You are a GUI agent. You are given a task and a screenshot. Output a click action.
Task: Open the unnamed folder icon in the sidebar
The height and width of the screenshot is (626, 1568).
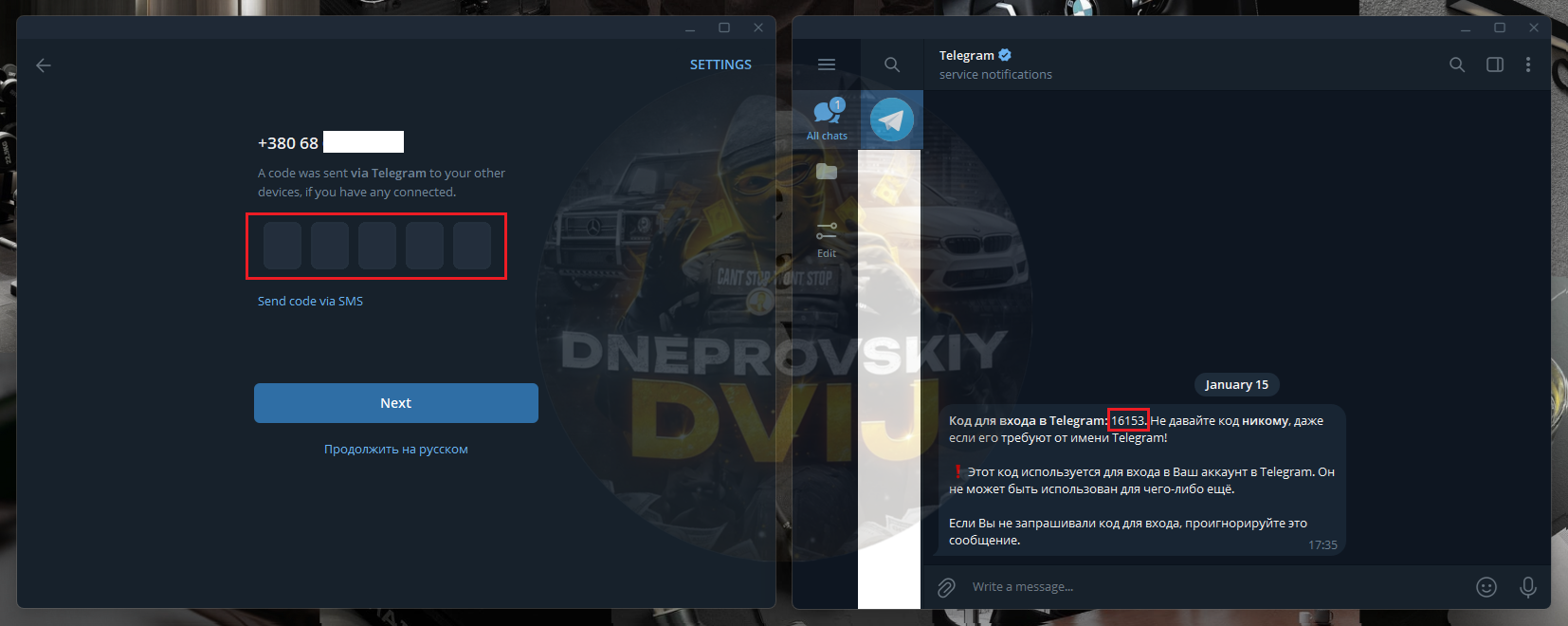click(x=827, y=171)
